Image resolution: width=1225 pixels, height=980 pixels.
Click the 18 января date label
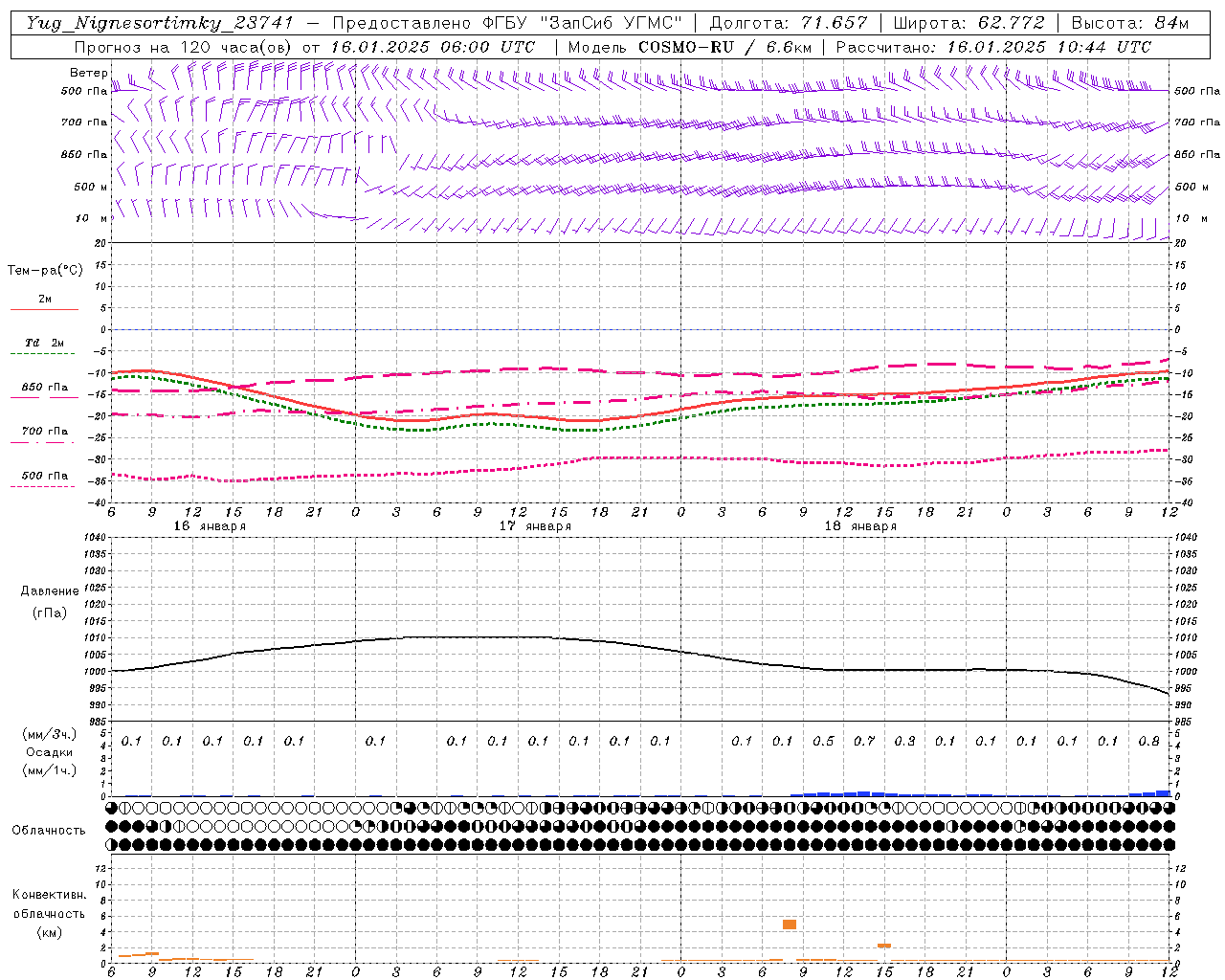pos(860,526)
